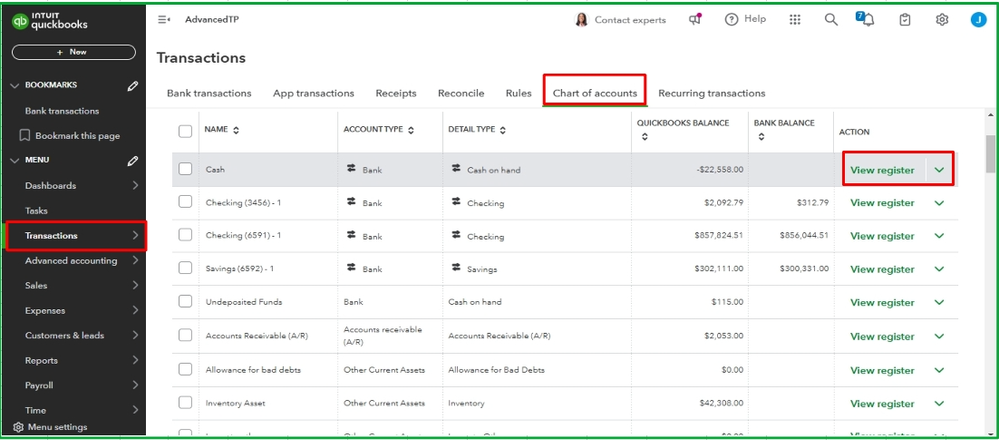Open the apps grid icon
The image size is (999, 440).
tap(795, 19)
